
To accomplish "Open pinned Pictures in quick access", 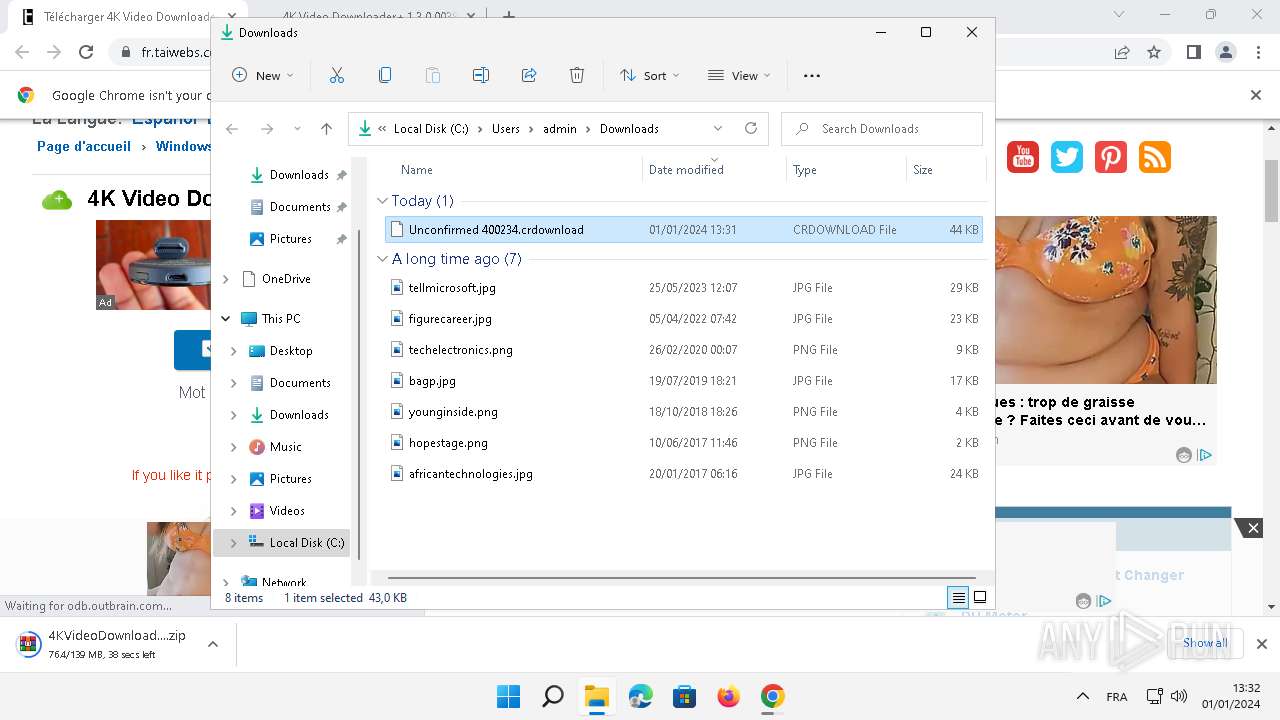I will pos(290,239).
